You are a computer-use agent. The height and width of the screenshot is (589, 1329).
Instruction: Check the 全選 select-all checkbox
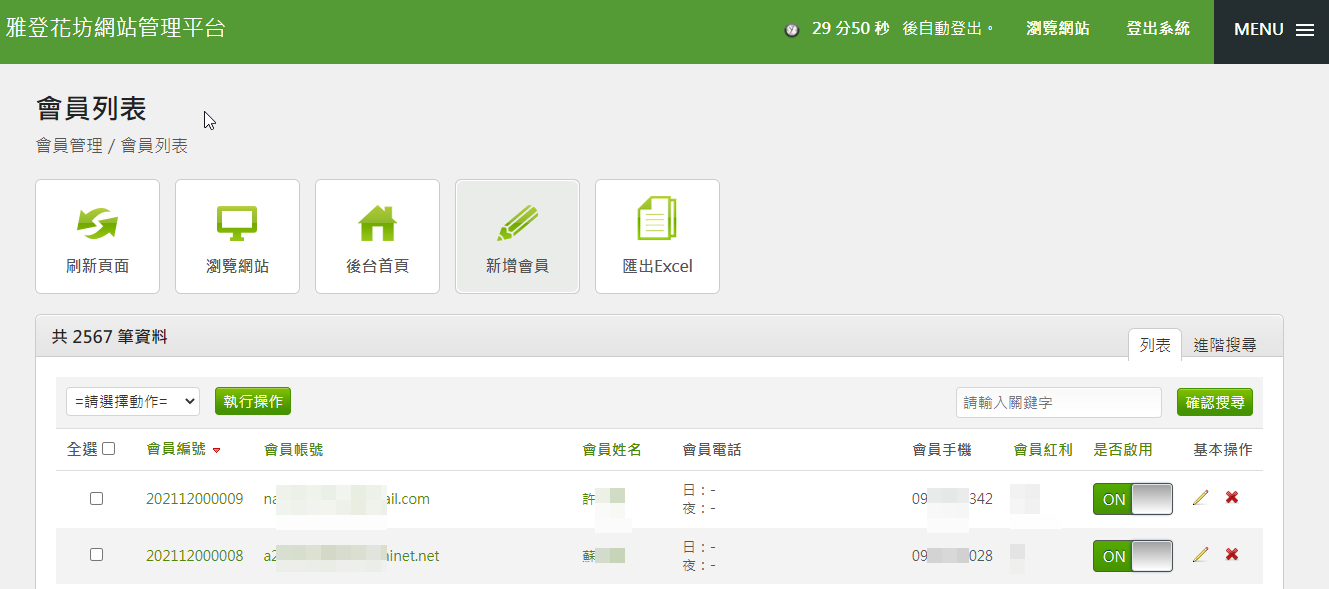(109, 449)
